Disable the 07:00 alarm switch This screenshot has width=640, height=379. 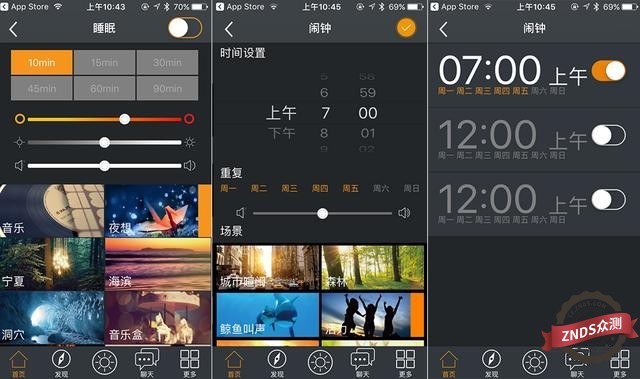point(608,71)
